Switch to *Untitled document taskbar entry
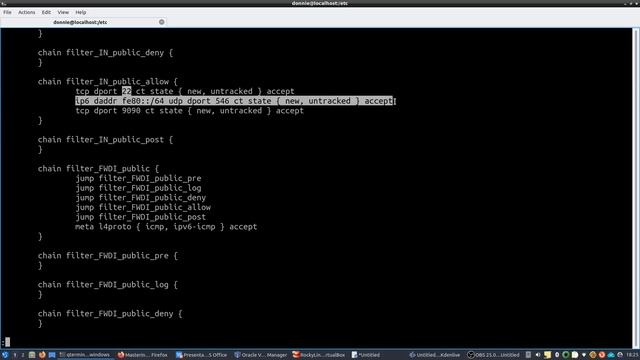The width and height of the screenshot is (640, 360). pos(366,355)
